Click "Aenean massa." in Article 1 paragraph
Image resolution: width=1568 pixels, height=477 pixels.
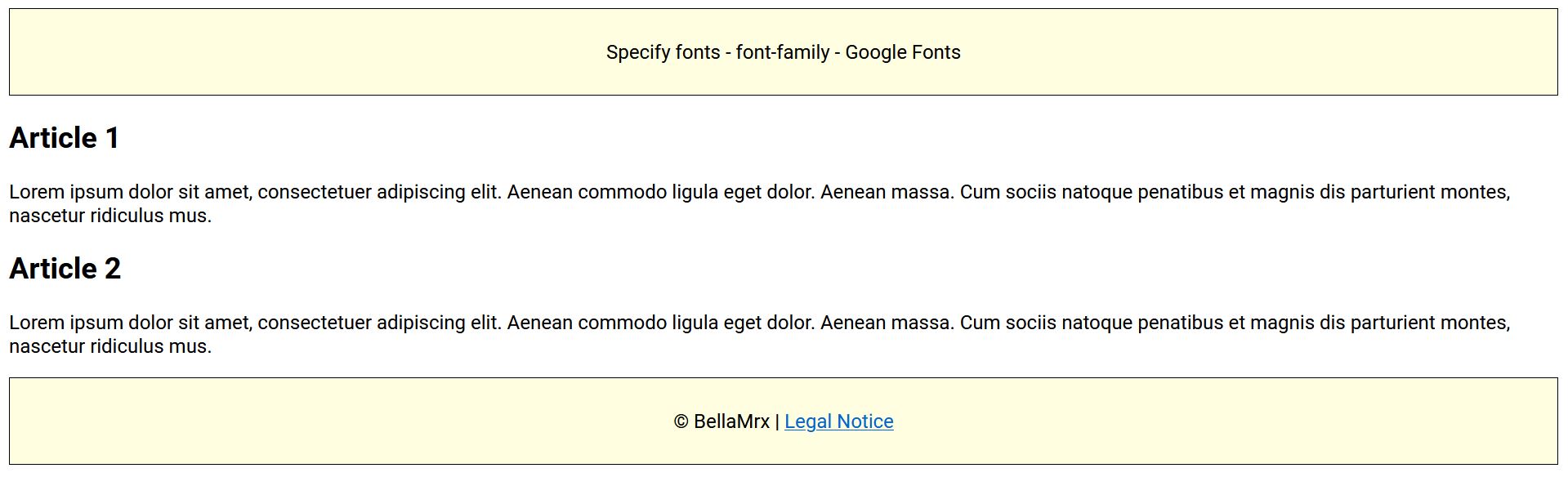click(887, 192)
